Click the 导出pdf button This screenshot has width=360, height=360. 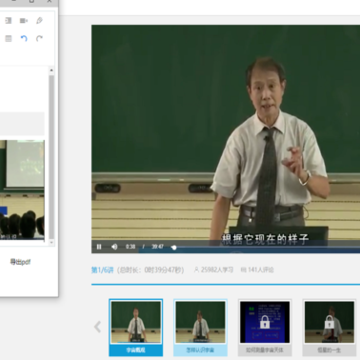pyautogui.click(x=20, y=262)
